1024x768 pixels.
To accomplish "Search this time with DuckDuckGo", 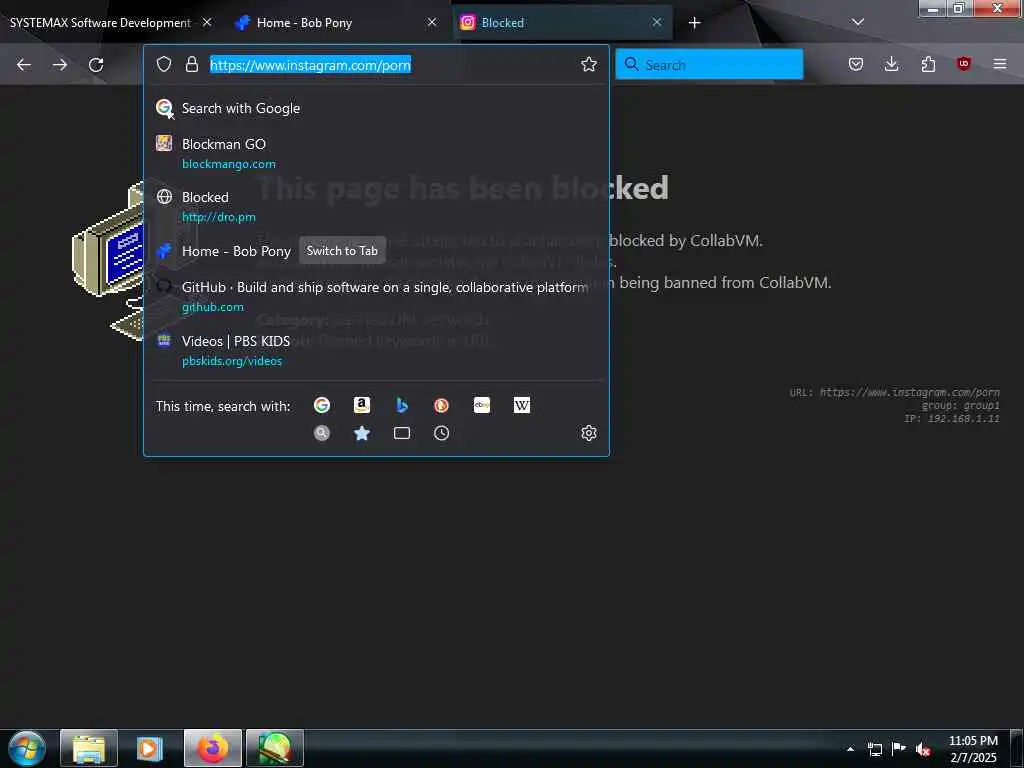I will pyautogui.click(x=441, y=405).
